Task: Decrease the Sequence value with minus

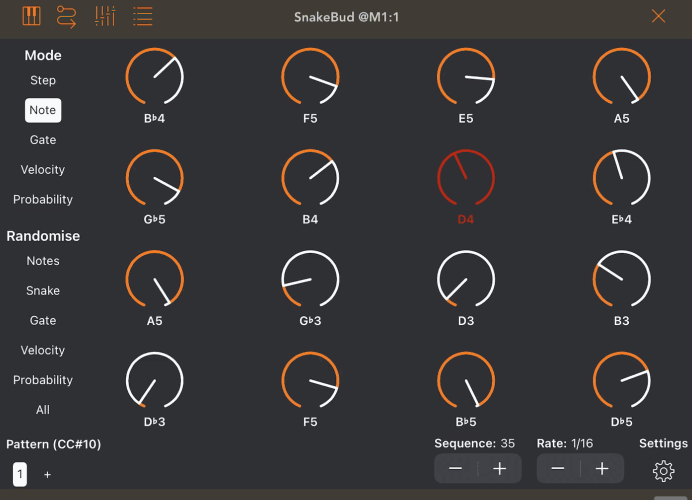Action: pyautogui.click(x=456, y=469)
